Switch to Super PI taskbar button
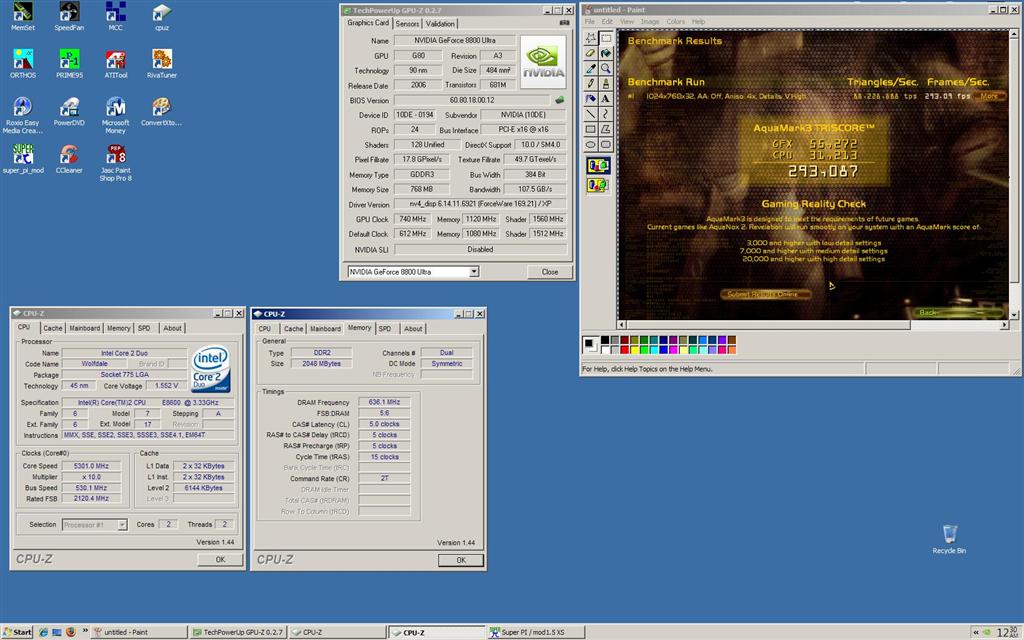This screenshot has height=640, width=1024. coord(536,632)
